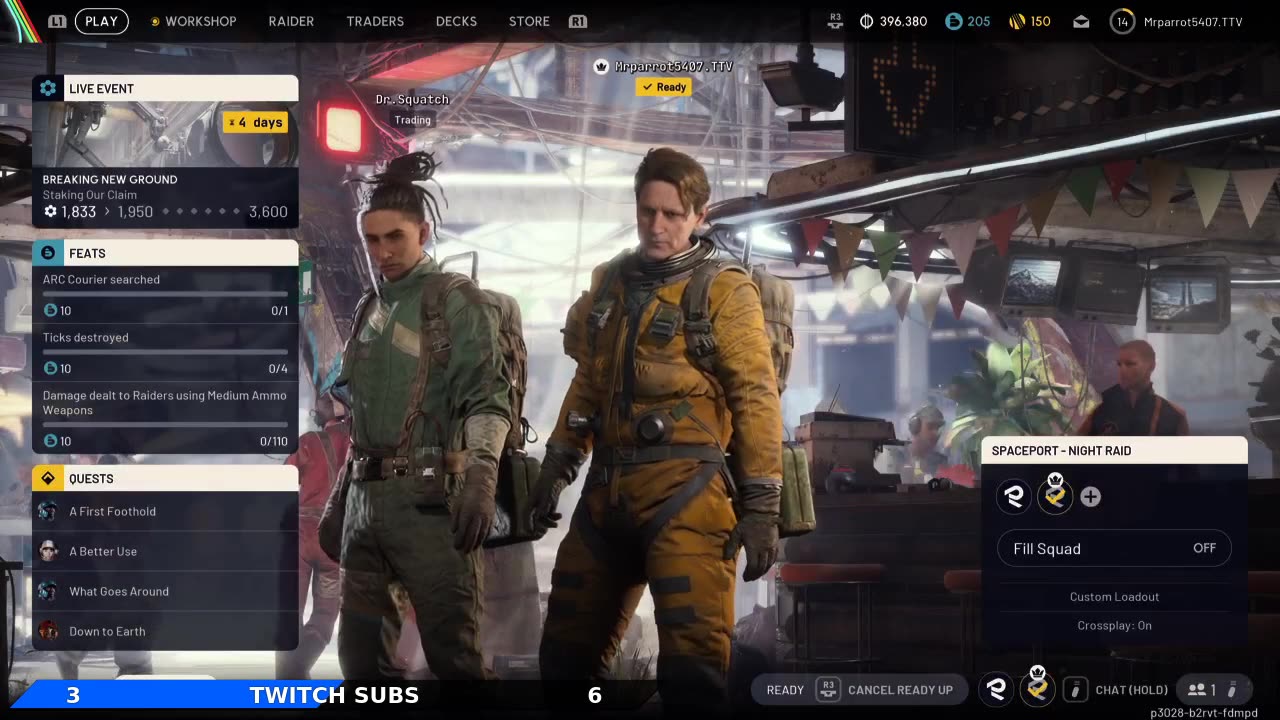Click the blue Cred icon beside 205
Screen dimensions: 1280x720
(953, 21)
